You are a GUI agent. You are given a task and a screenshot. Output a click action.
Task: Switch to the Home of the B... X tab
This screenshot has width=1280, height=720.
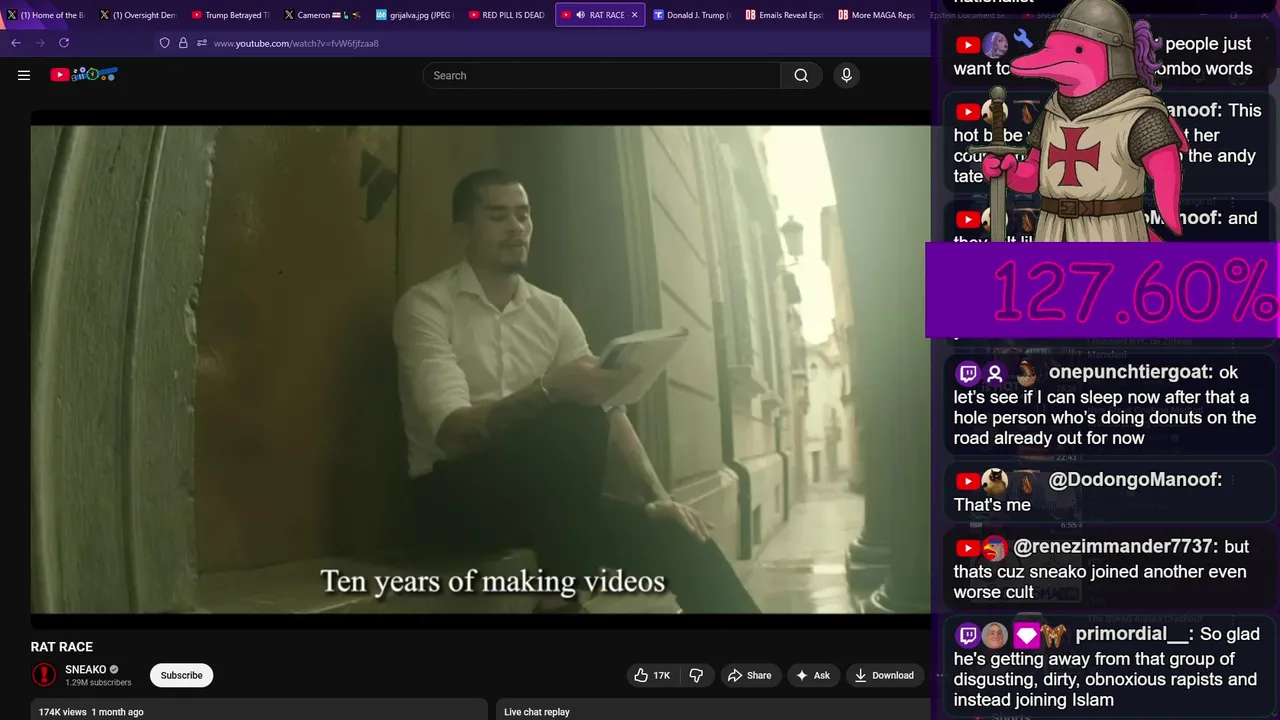45,15
